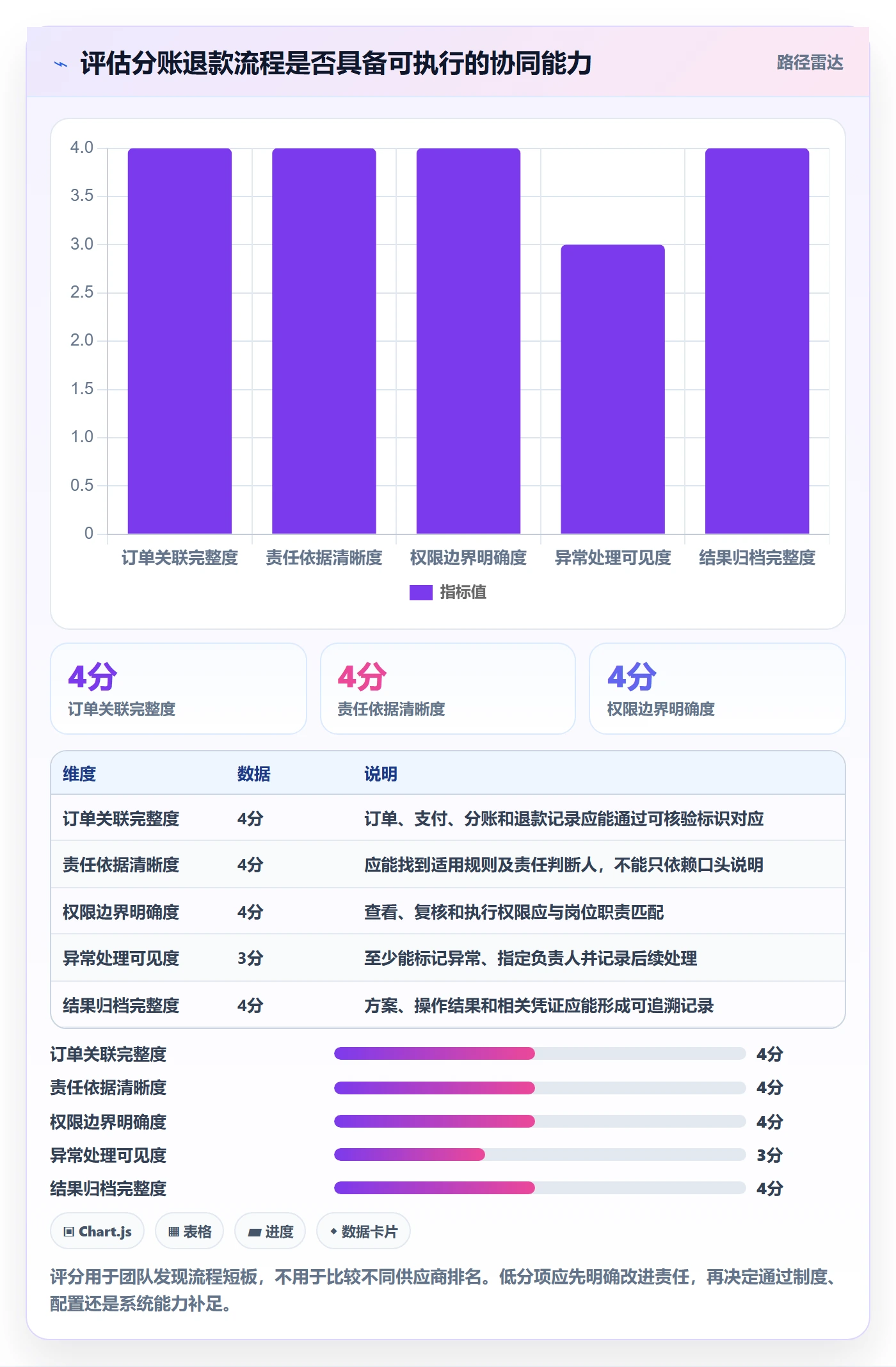Select the 表格 tag chip
896x1367 pixels.
click(x=189, y=1231)
